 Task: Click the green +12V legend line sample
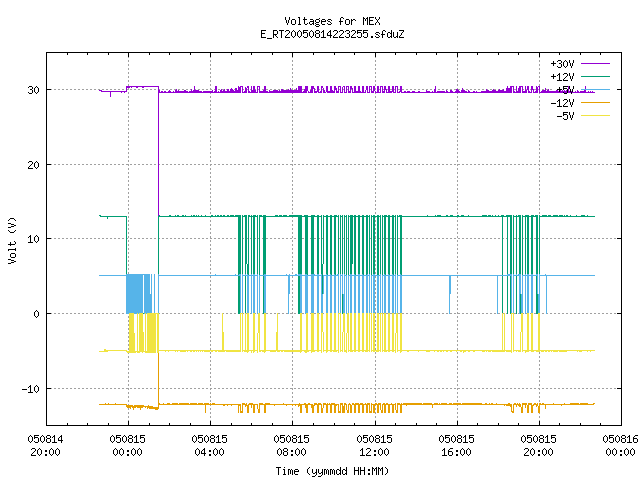595,76
